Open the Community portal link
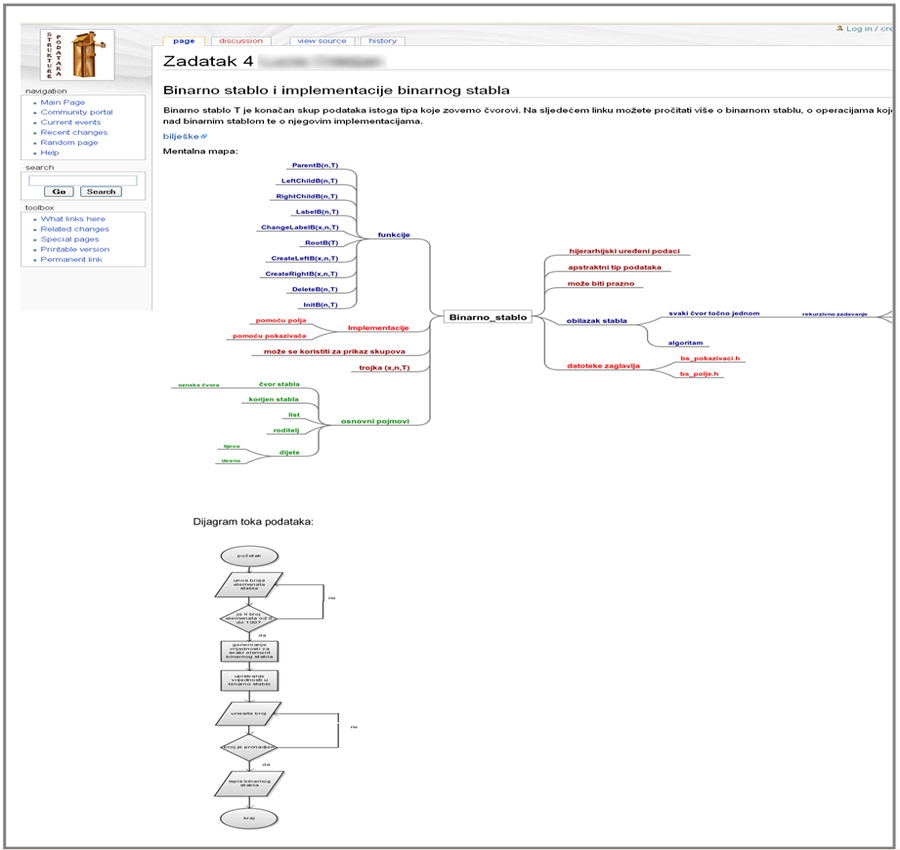 point(76,112)
